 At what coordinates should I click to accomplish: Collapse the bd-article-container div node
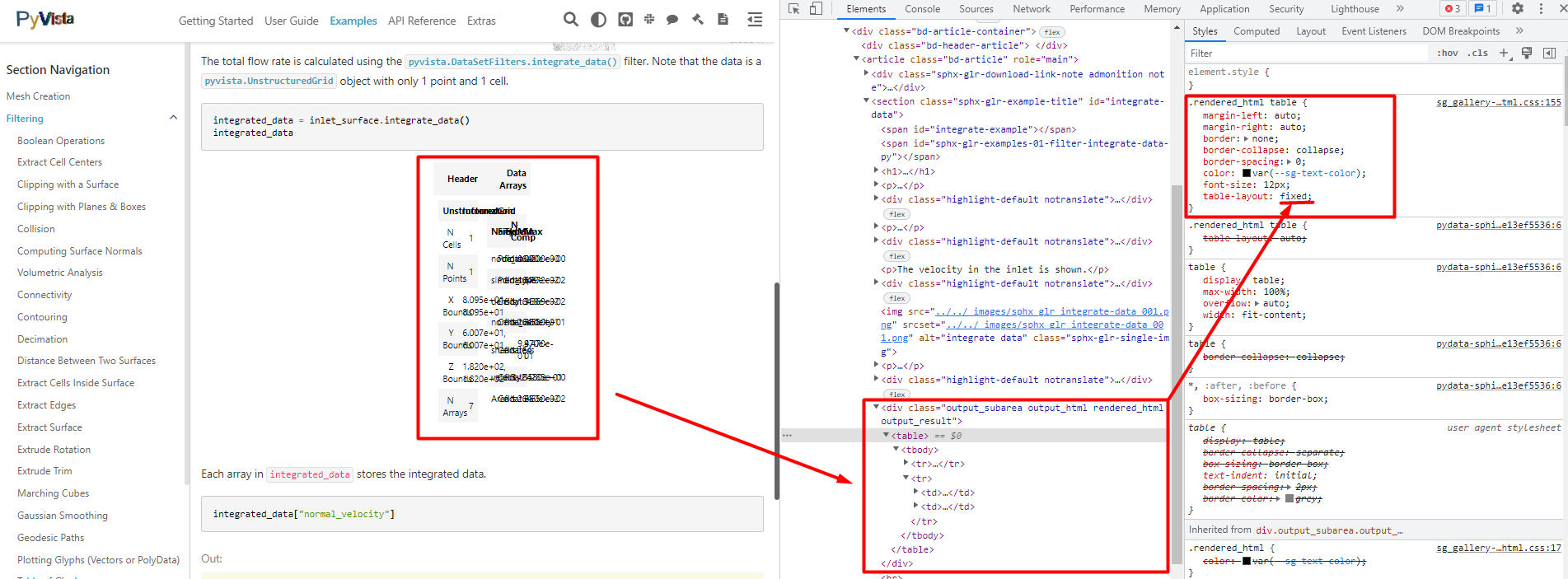[x=846, y=31]
